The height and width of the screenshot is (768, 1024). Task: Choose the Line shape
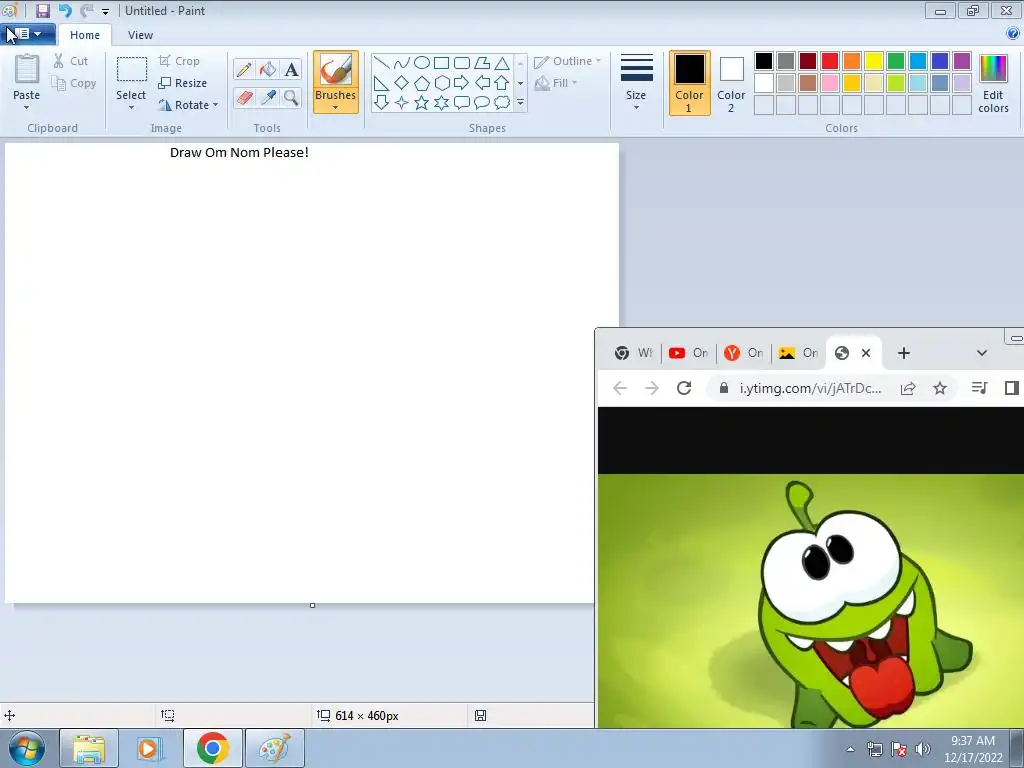coord(382,63)
